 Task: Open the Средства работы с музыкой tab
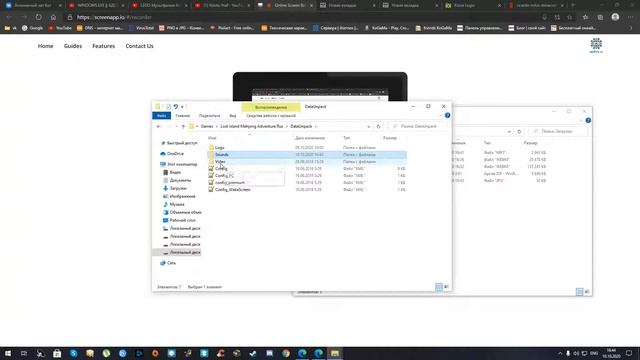[271, 116]
